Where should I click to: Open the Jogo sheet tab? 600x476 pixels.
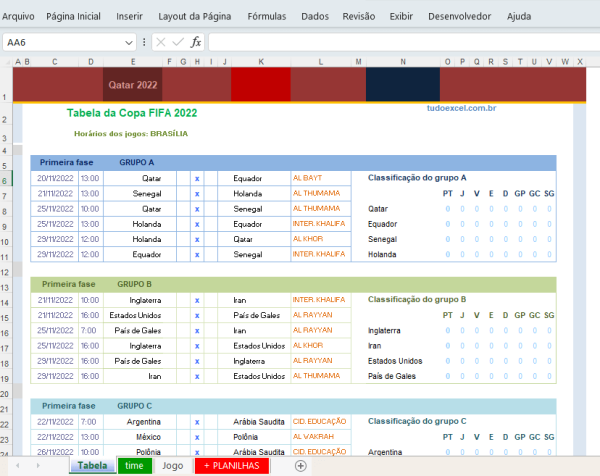[x=173, y=466]
